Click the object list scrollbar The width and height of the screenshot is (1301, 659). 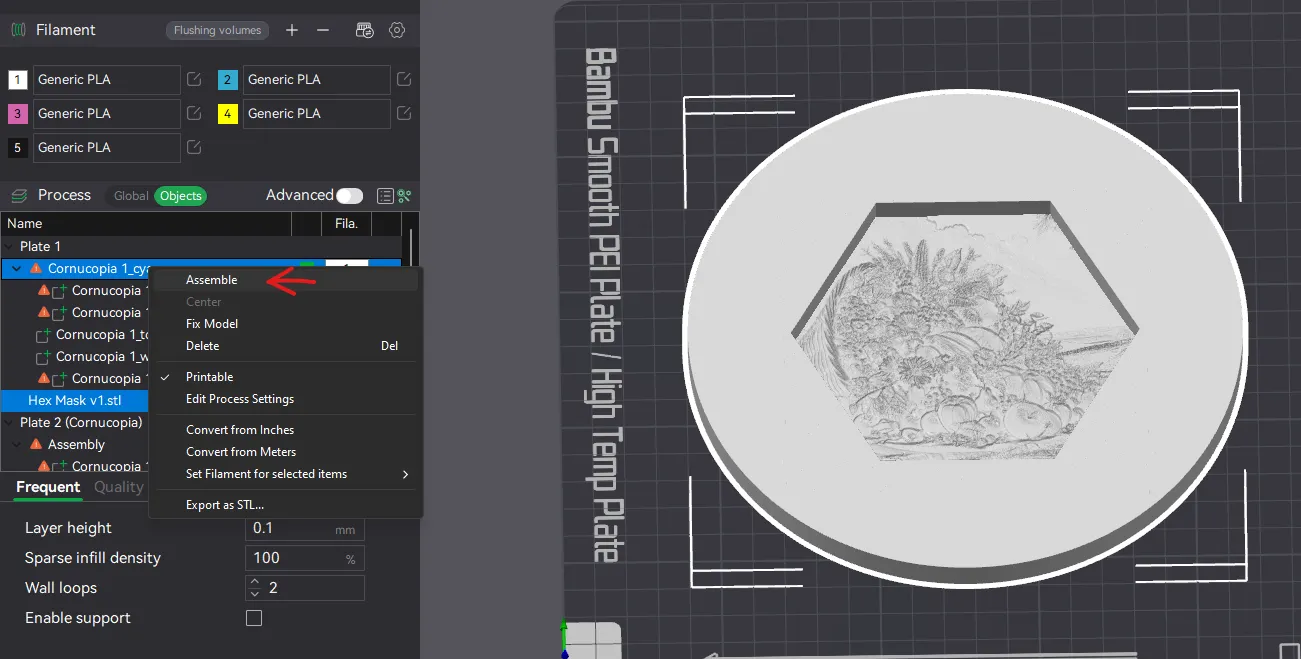tap(410, 245)
